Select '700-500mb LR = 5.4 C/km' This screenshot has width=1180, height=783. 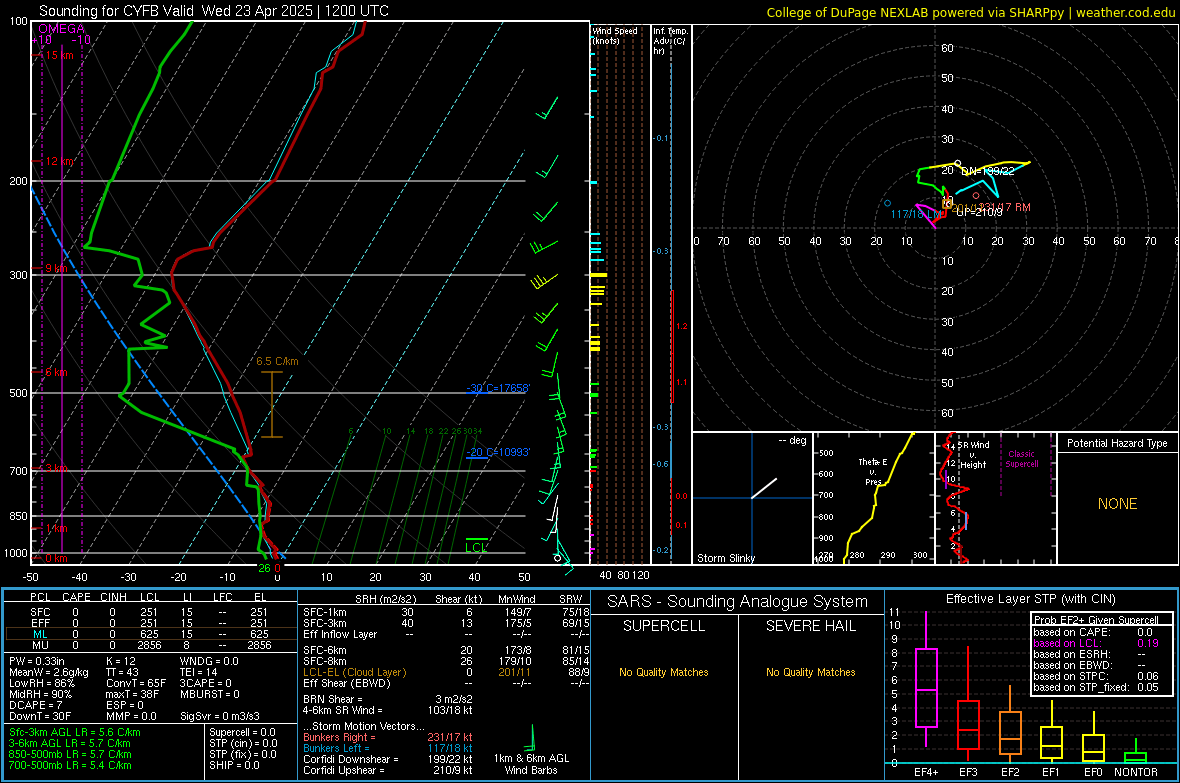(x=70, y=765)
